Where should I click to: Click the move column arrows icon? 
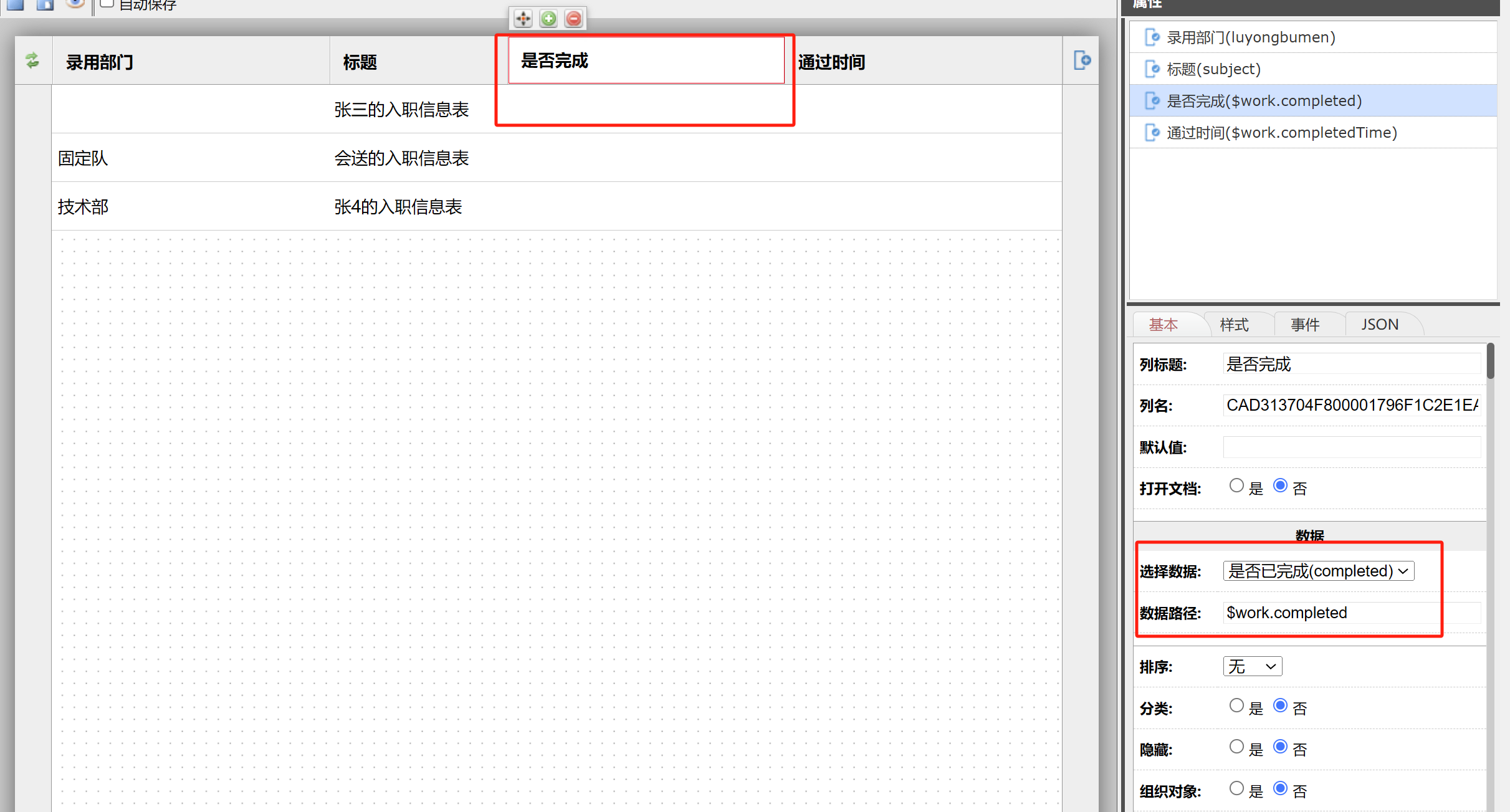[x=523, y=19]
